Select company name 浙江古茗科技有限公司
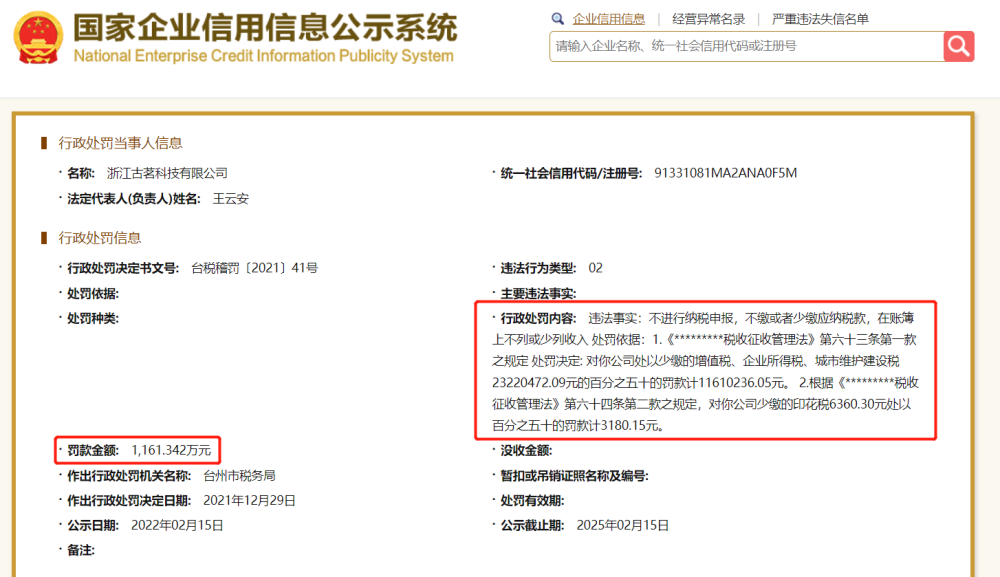Screen dimensions: 1000x577 click(167, 173)
